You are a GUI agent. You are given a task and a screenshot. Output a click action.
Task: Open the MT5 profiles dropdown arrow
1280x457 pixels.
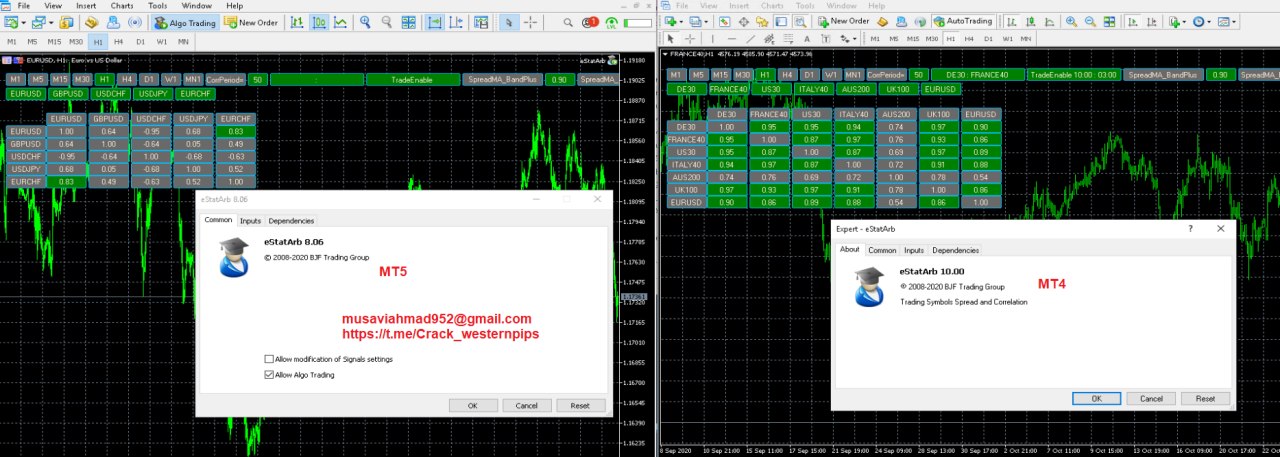[51, 22]
